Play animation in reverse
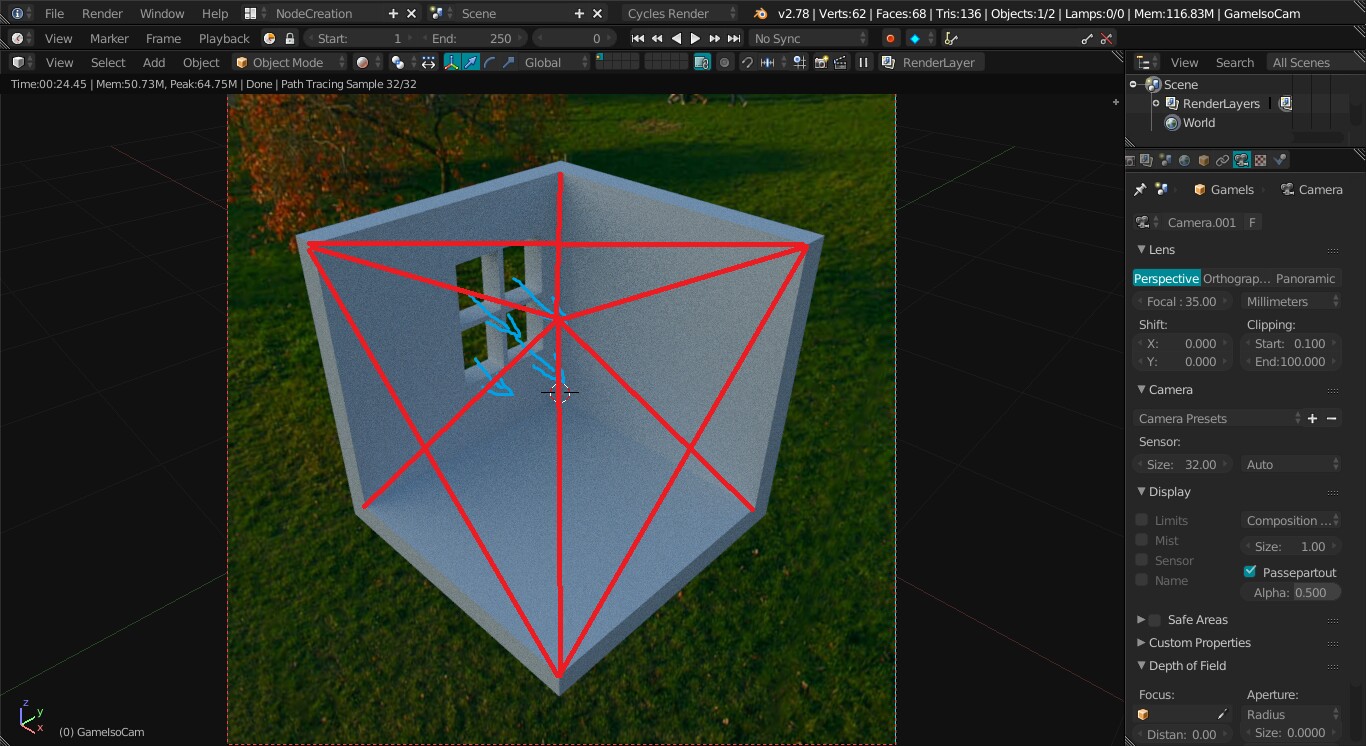The image size is (1366, 746). coord(676,38)
